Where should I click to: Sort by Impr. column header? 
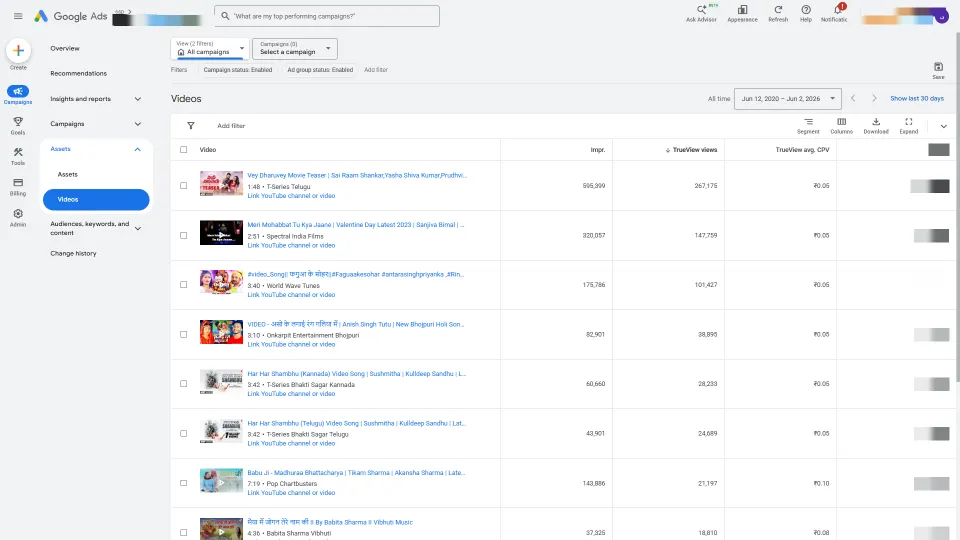(598, 149)
